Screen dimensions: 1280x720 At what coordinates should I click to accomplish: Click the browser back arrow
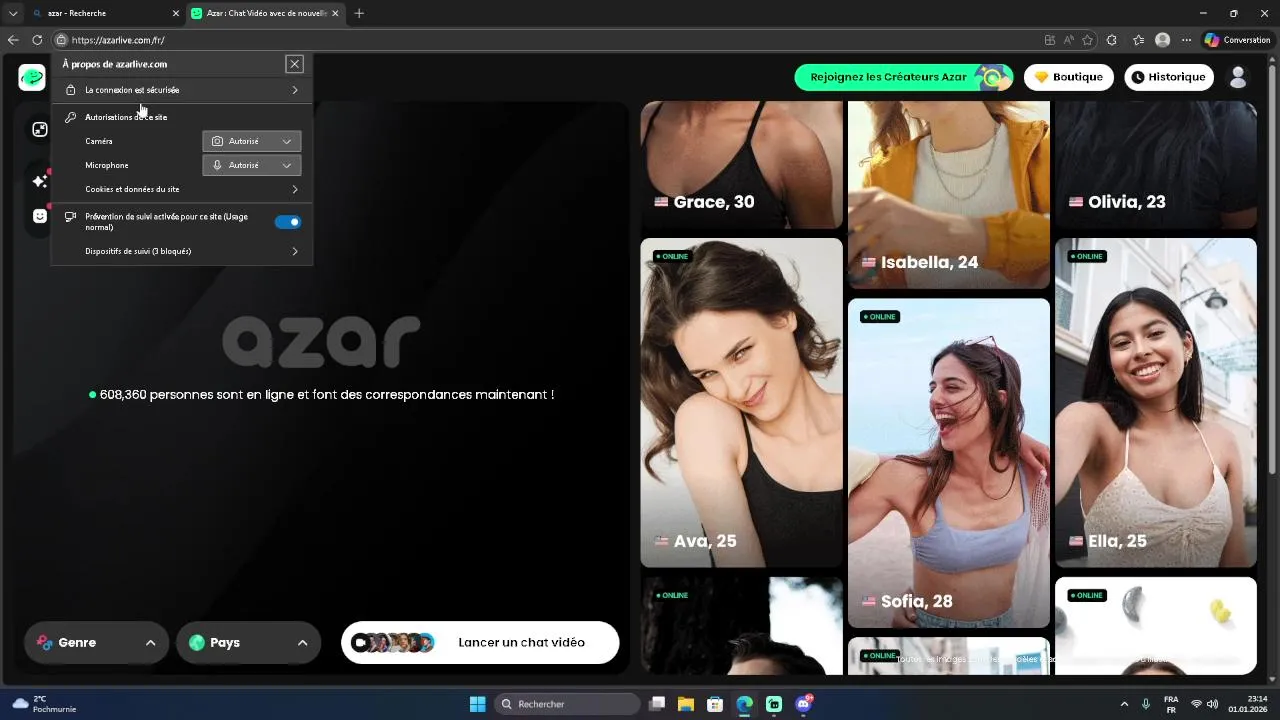pyautogui.click(x=13, y=40)
